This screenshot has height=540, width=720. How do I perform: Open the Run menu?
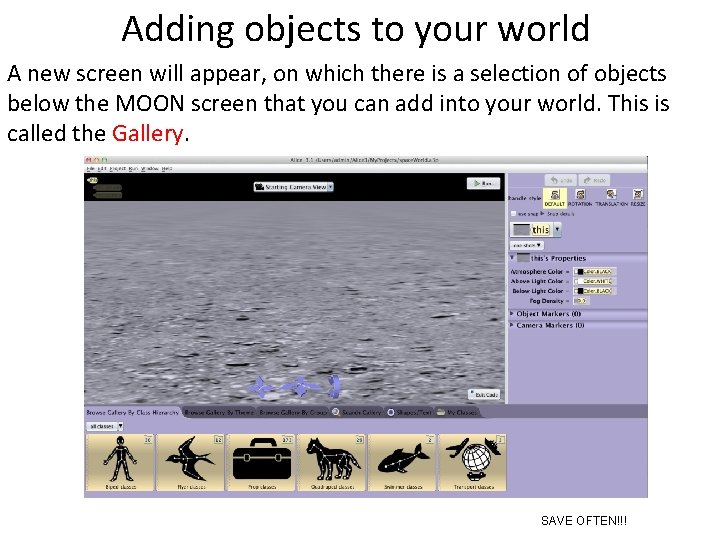coord(133,169)
